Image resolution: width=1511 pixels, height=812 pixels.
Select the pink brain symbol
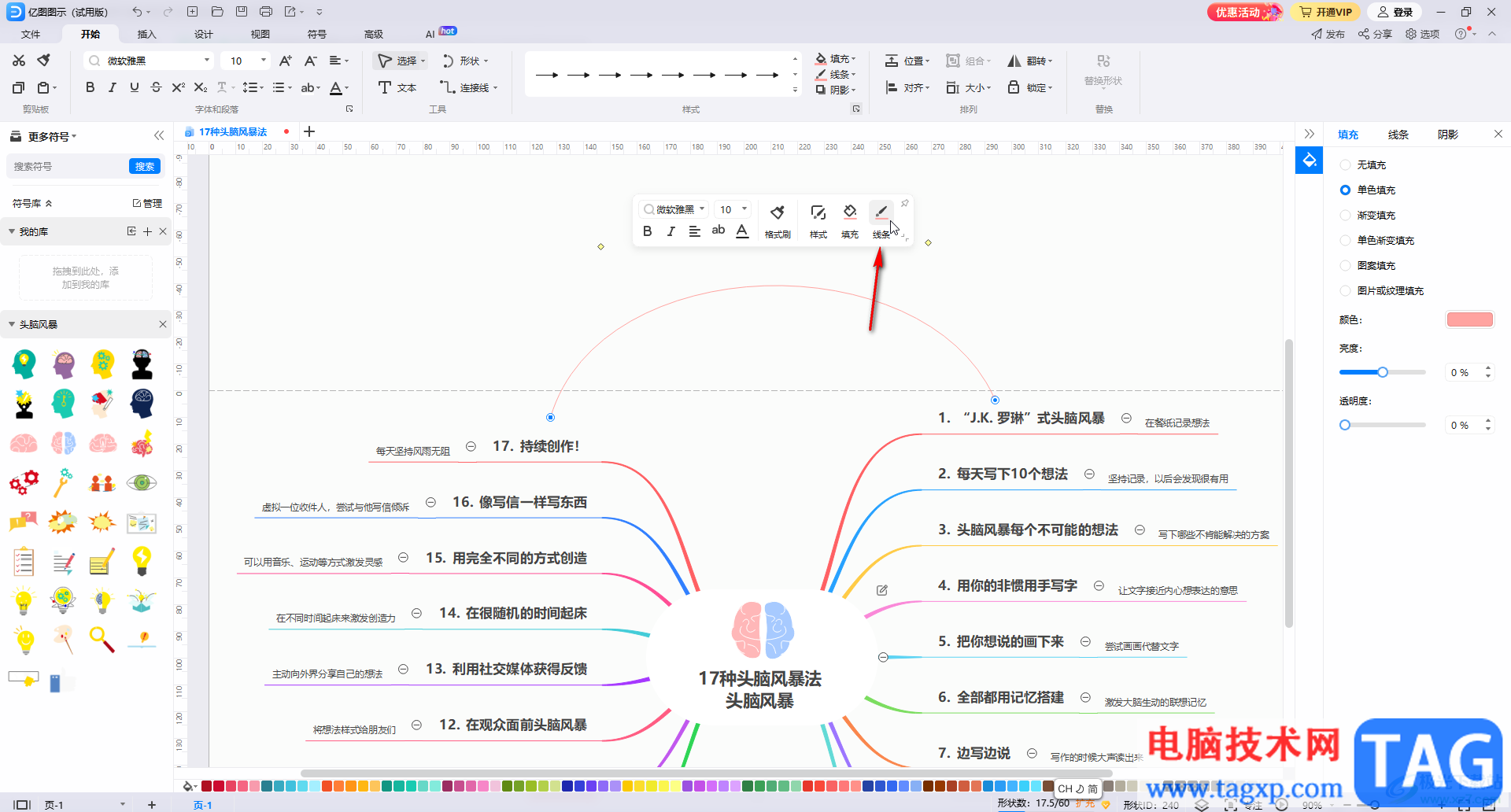[x=24, y=444]
